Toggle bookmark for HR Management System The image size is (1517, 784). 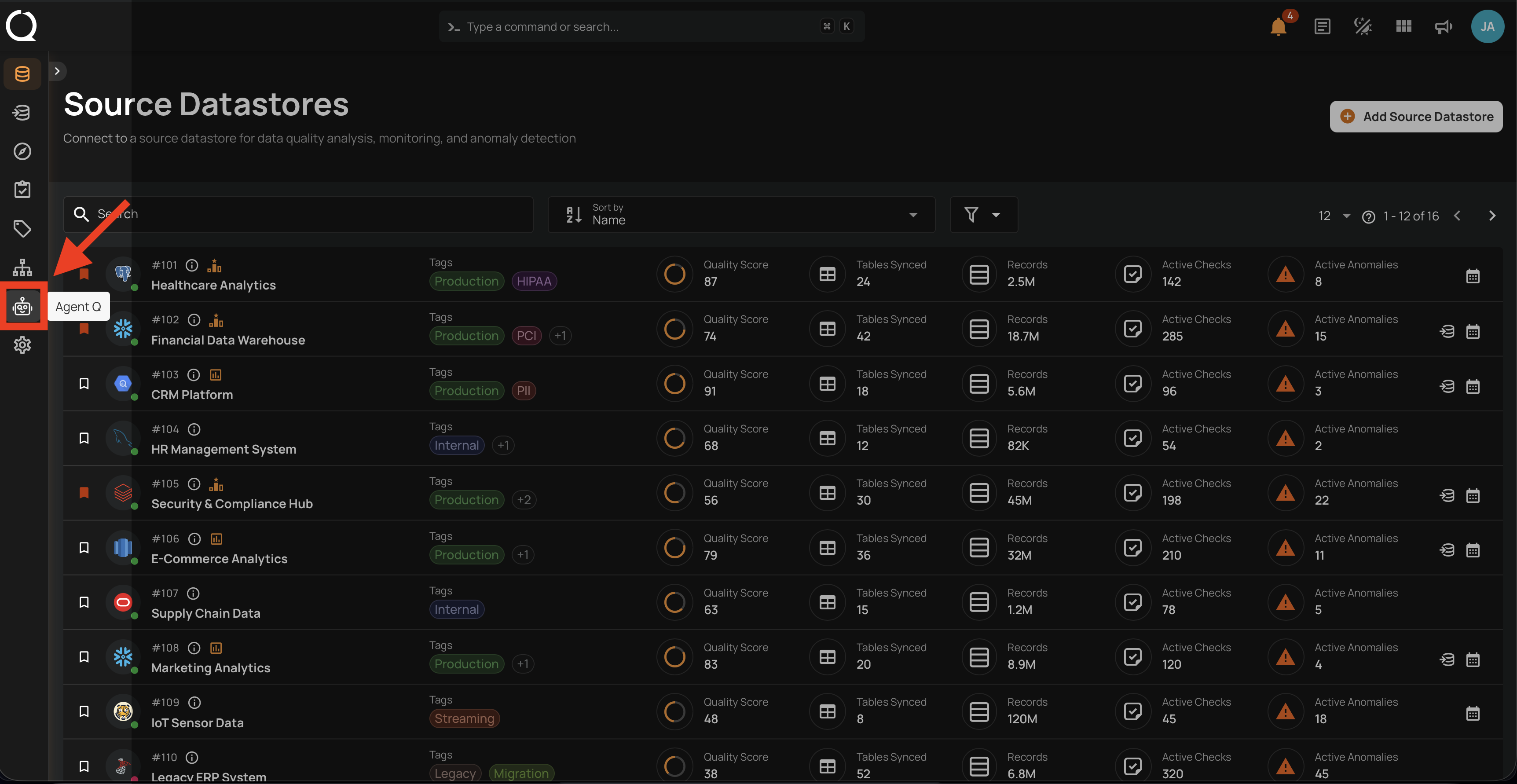(84, 438)
